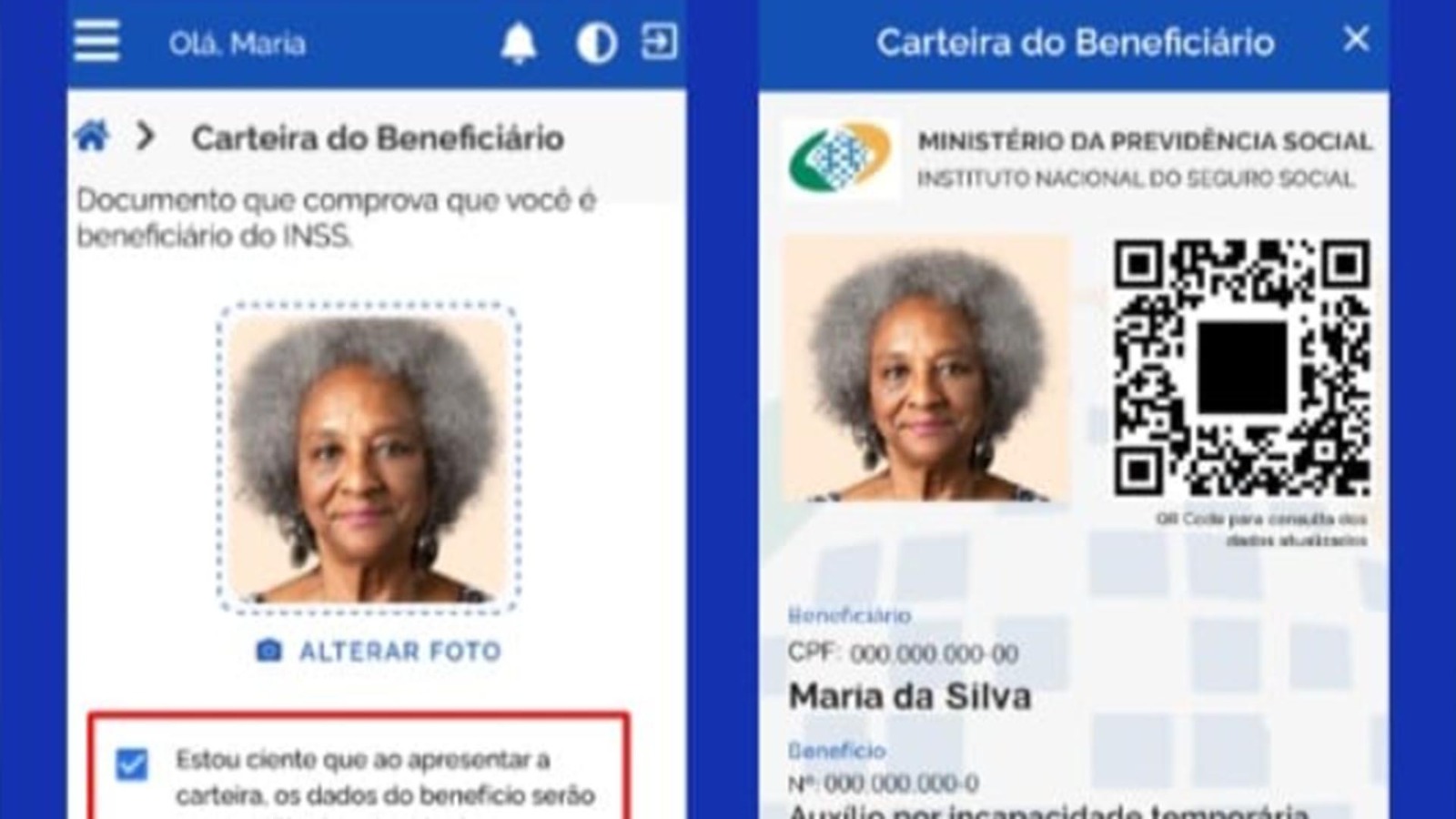Viewport: 1456px width, 819px height.
Task: Open the hamburger menu
Action: pyautogui.click(x=96, y=41)
